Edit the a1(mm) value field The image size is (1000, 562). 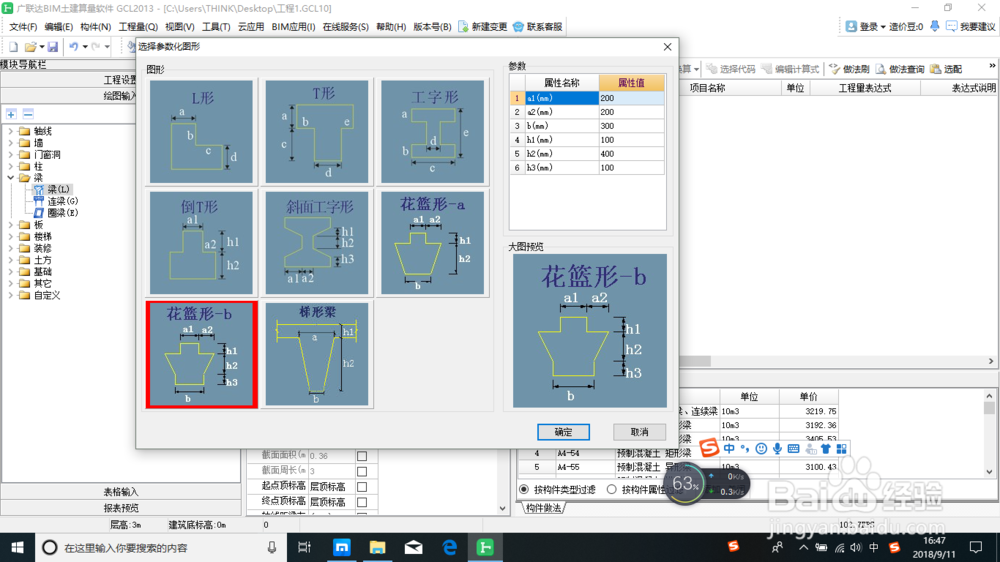point(631,98)
